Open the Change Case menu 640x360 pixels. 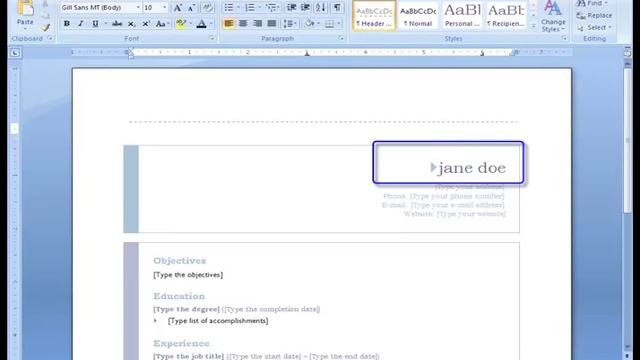point(162,24)
